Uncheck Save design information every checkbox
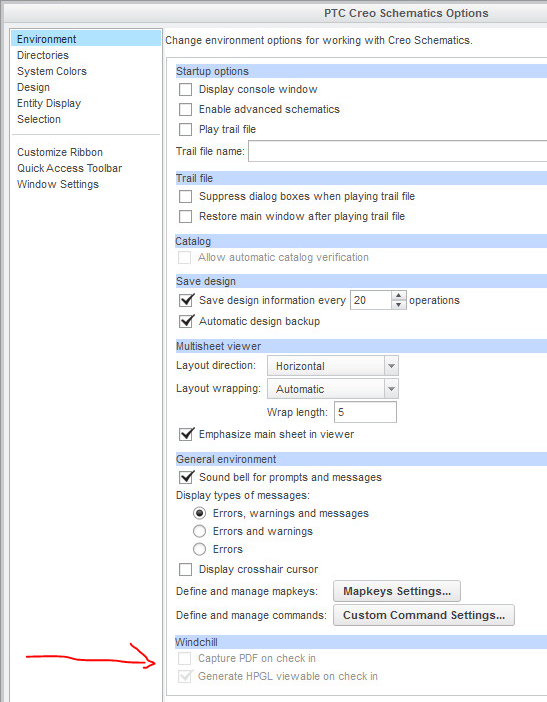The height and width of the screenshot is (702, 547). pyautogui.click(x=186, y=300)
